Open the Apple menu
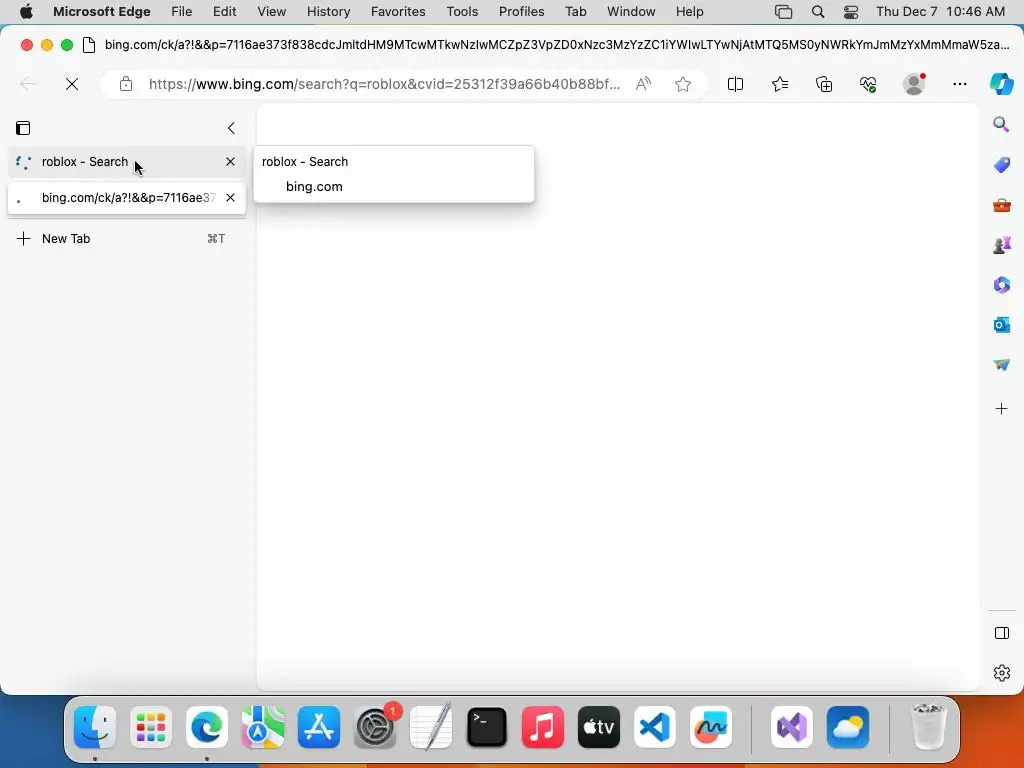The width and height of the screenshot is (1024, 768). tap(26, 12)
